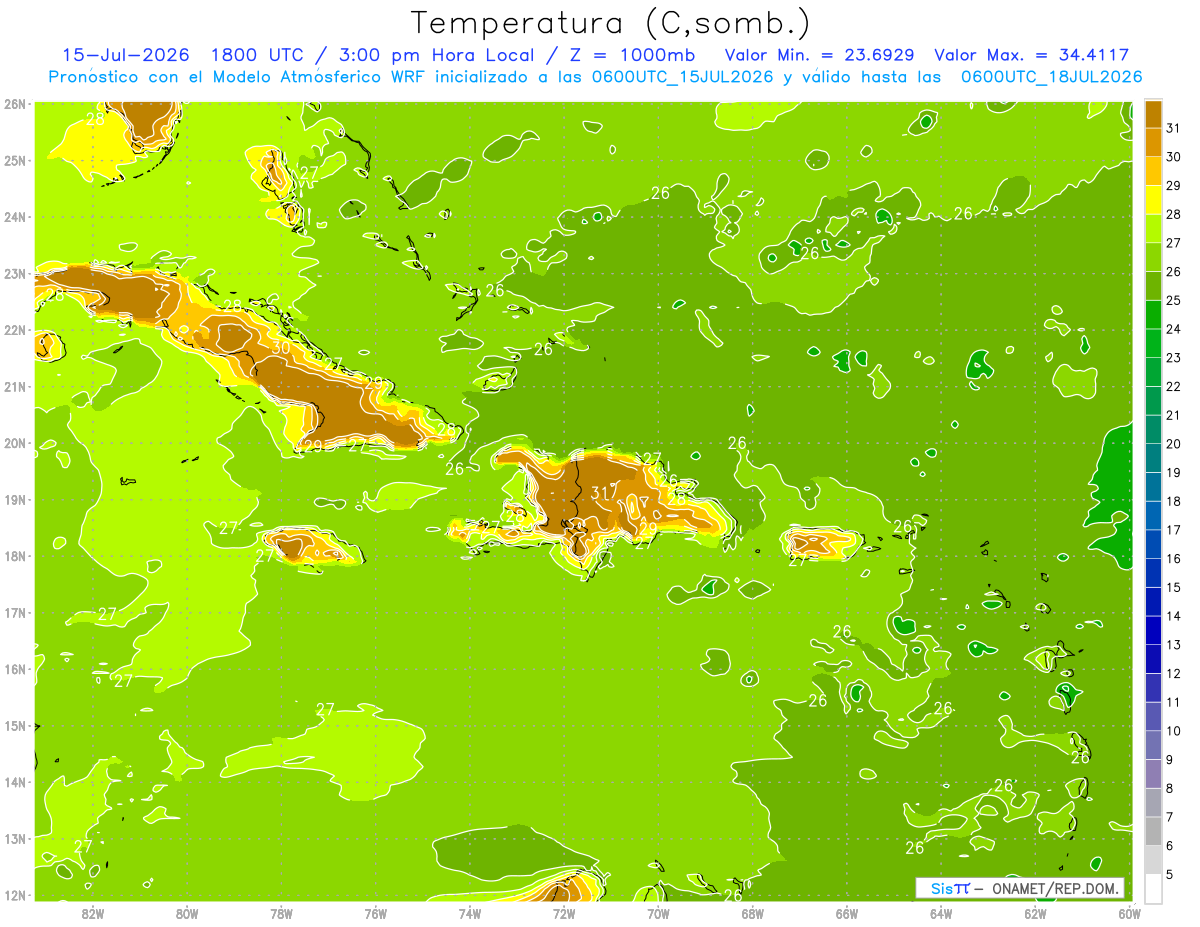Click latitude axis label "23N"
The width and height of the screenshot is (1200, 927).
coord(14,273)
